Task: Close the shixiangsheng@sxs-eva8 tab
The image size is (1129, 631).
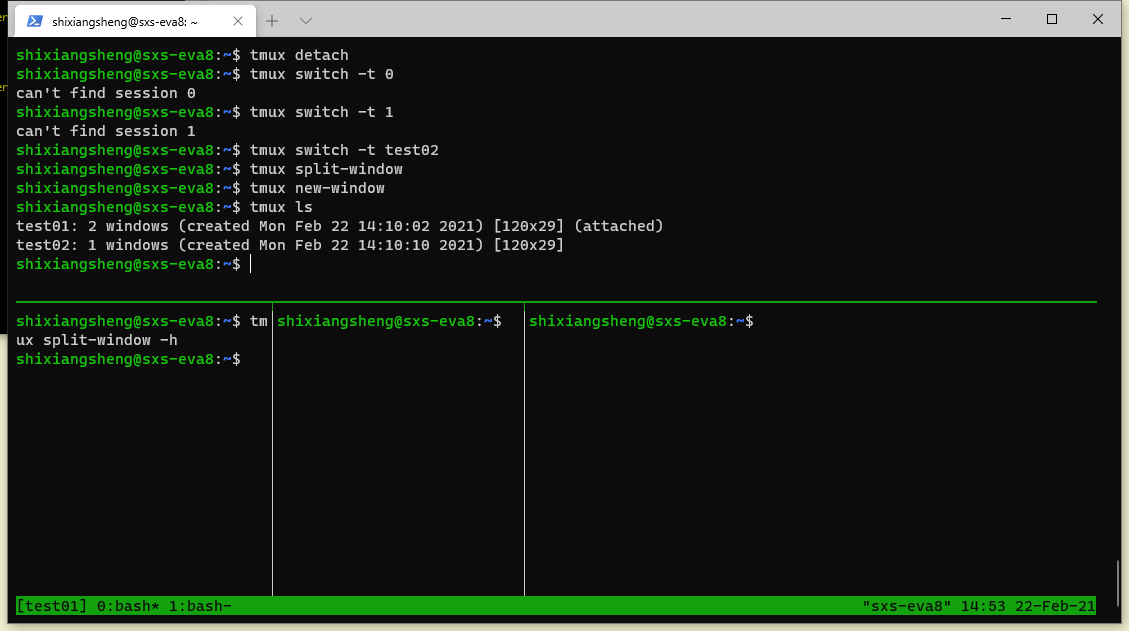Action: point(238,22)
